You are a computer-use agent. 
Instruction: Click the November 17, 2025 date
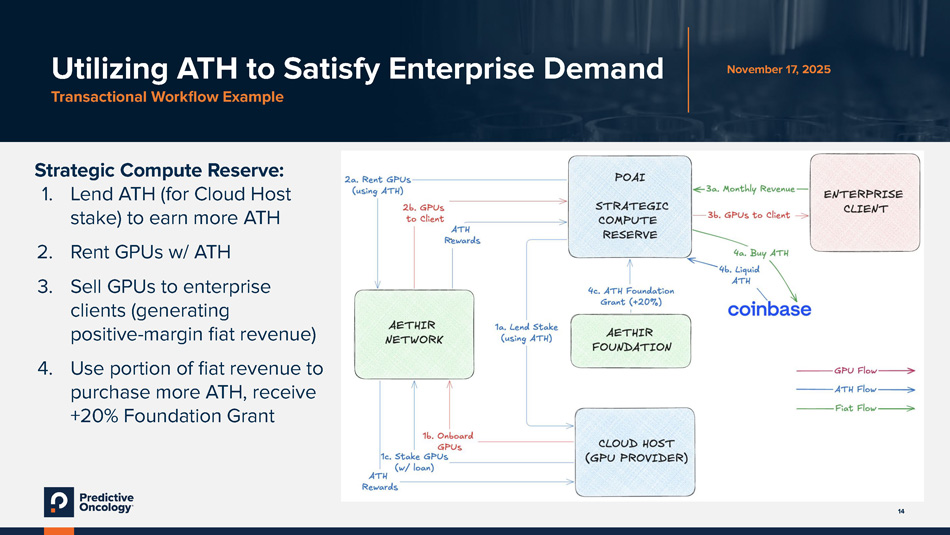(x=778, y=69)
